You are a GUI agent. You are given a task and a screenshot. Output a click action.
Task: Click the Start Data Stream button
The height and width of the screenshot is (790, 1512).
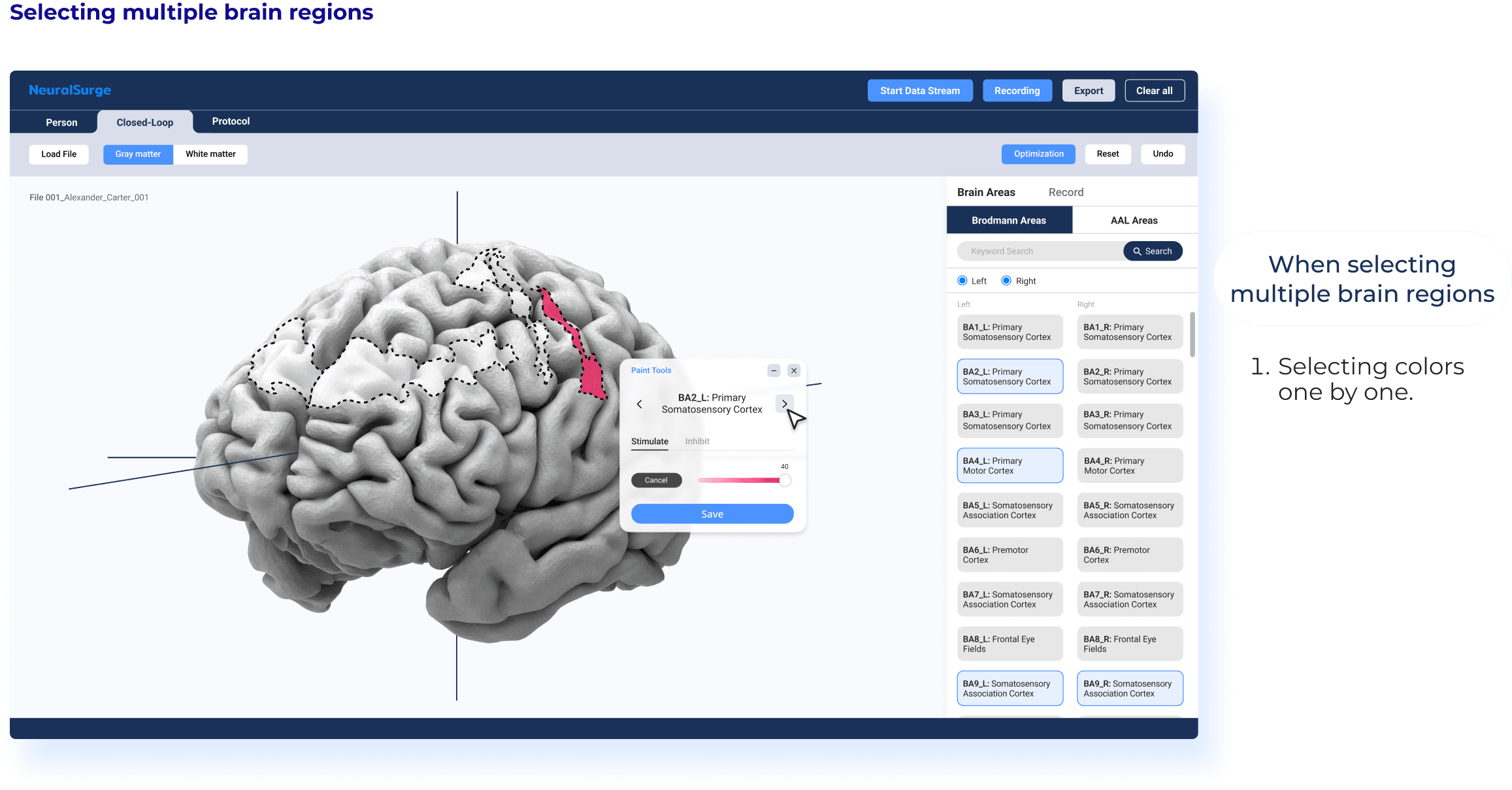pos(919,91)
